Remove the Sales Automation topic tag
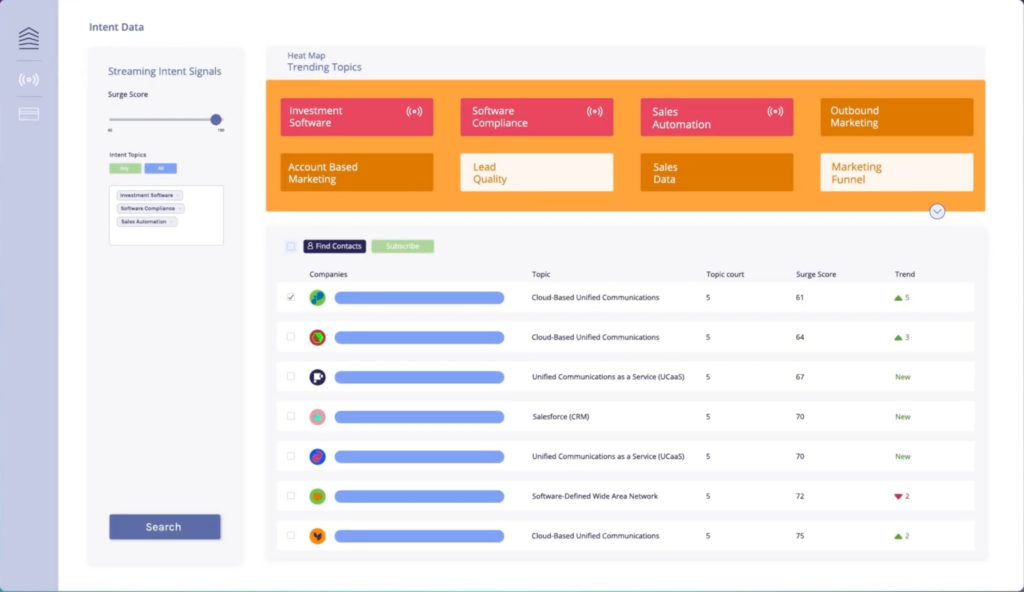This screenshot has height=592, width=1024. pyautogui.click(x=173, y=221)
